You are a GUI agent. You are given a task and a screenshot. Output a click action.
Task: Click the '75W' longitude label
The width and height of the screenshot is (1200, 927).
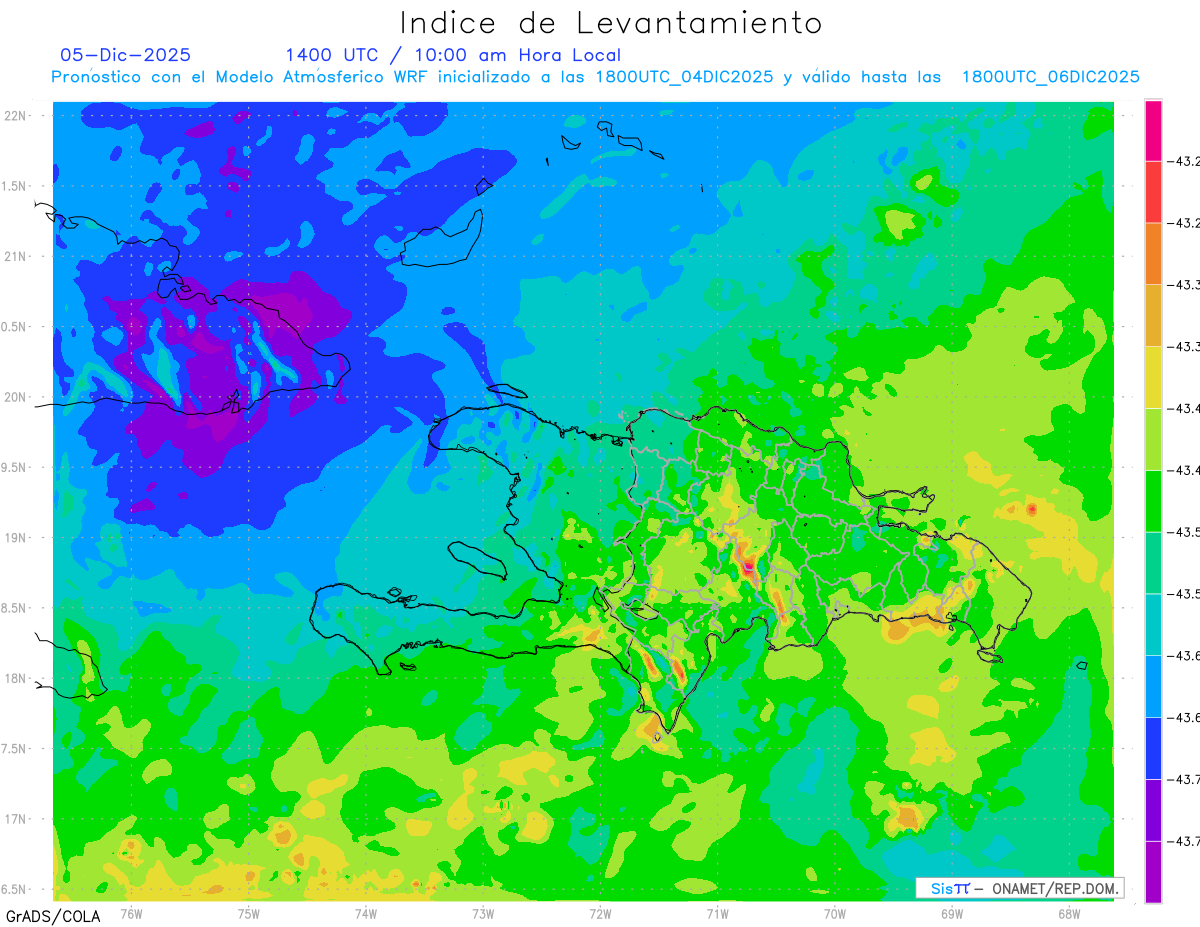pyautogui.click(x=249, y=913)
